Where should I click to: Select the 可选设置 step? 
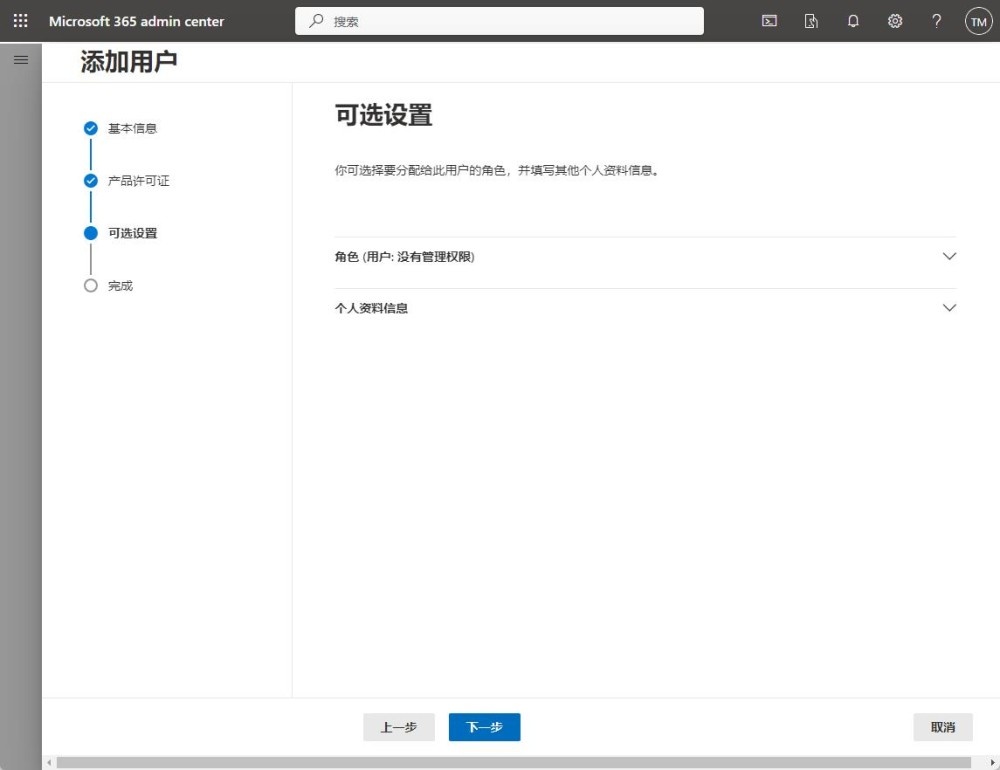tap(132, 233)
